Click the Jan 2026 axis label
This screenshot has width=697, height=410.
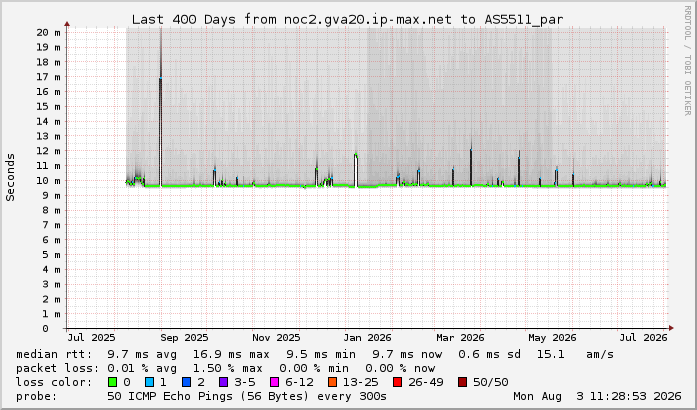tap(367, 338)
